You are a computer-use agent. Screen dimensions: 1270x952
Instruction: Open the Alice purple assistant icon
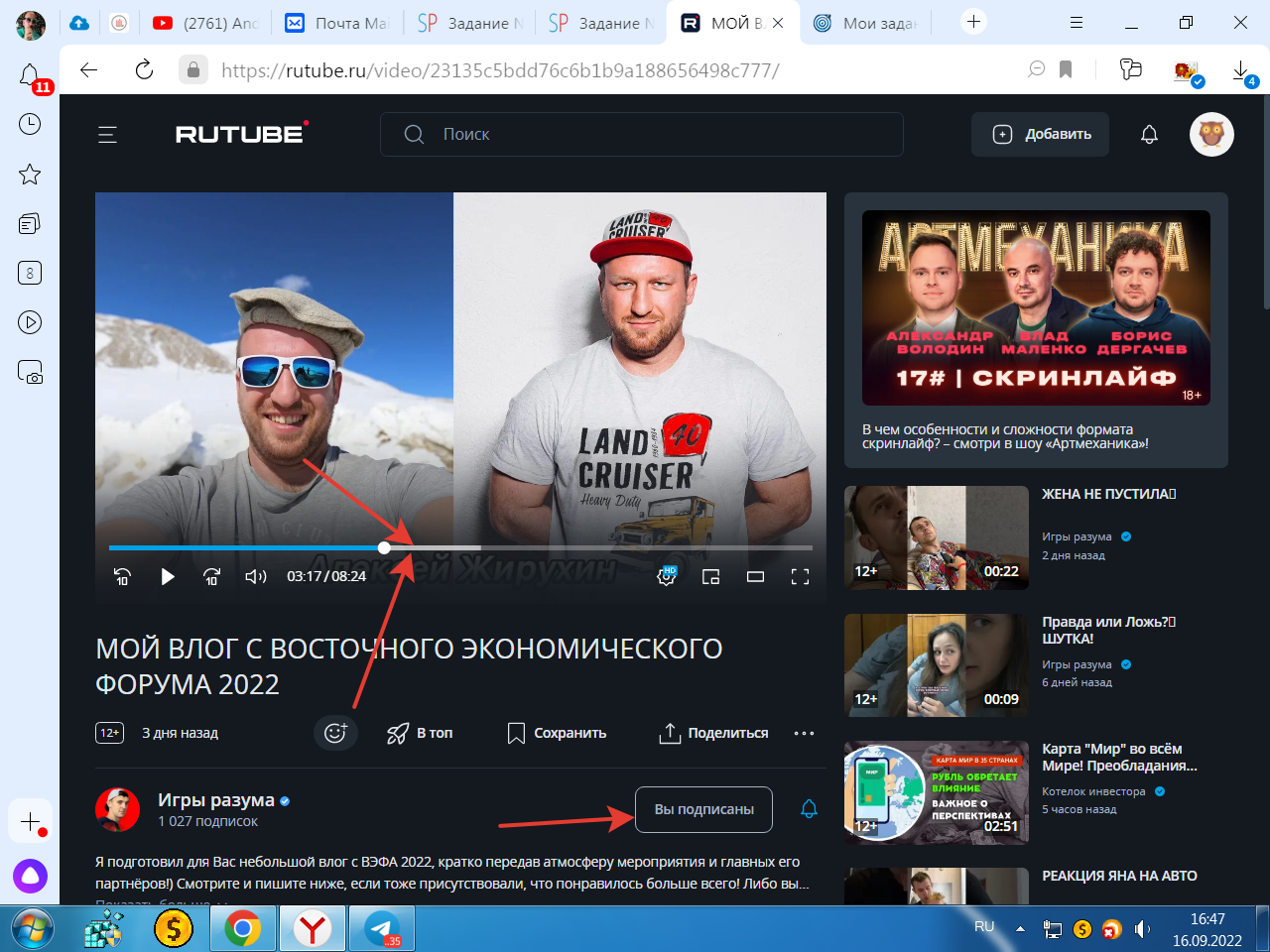tap(30, 876)
